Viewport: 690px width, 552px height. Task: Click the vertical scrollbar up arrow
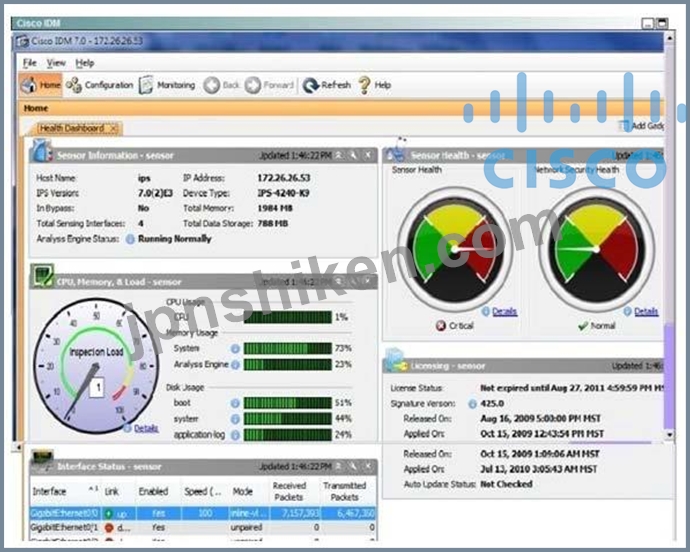pyautogui.click(x=669, y=38)
